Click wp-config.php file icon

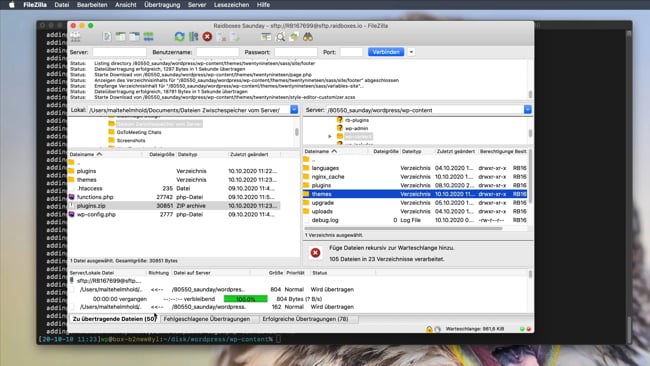(x=71, y=215)
